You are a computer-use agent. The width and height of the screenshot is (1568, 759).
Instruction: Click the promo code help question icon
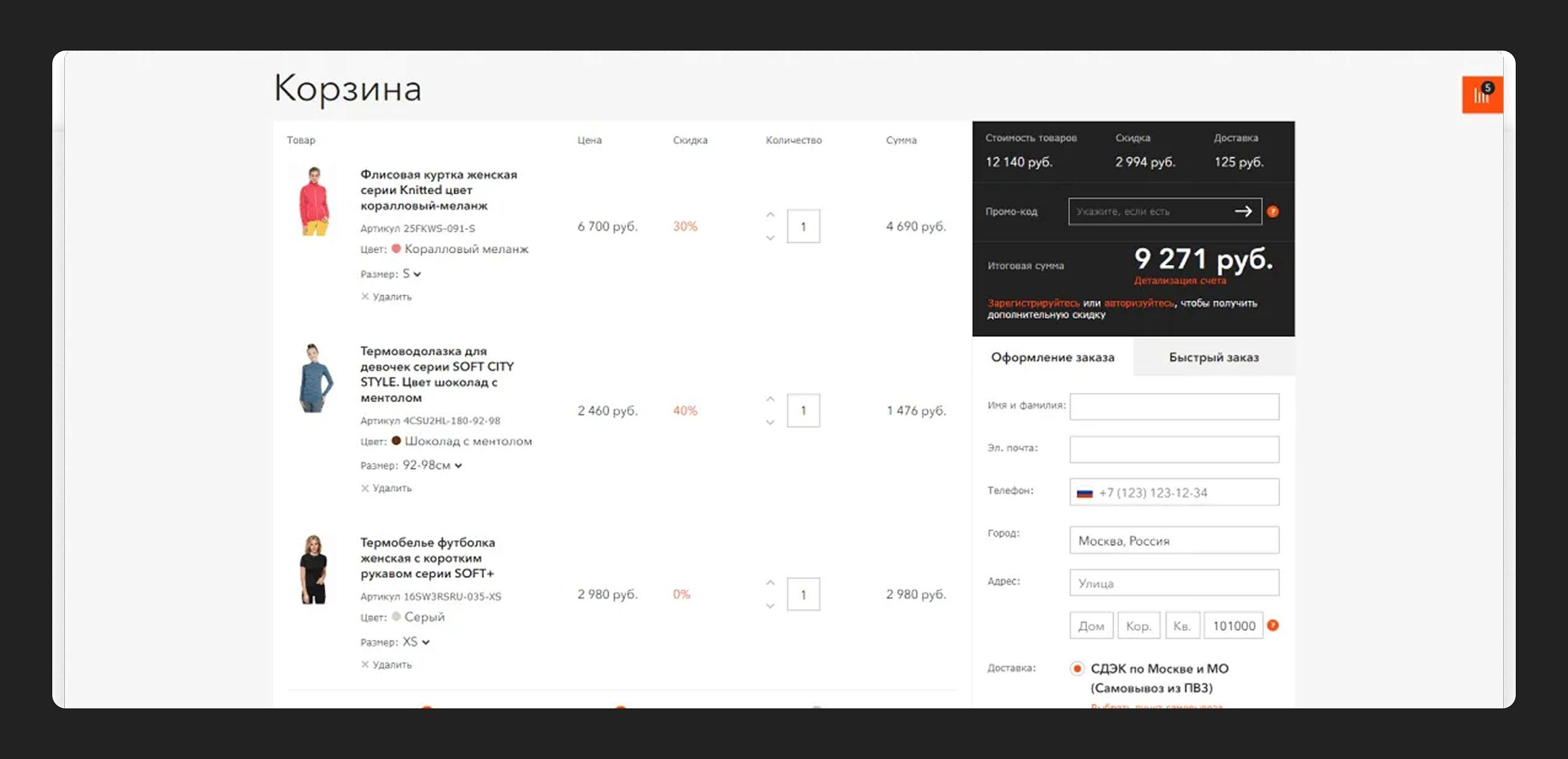tap(1273, 211)
